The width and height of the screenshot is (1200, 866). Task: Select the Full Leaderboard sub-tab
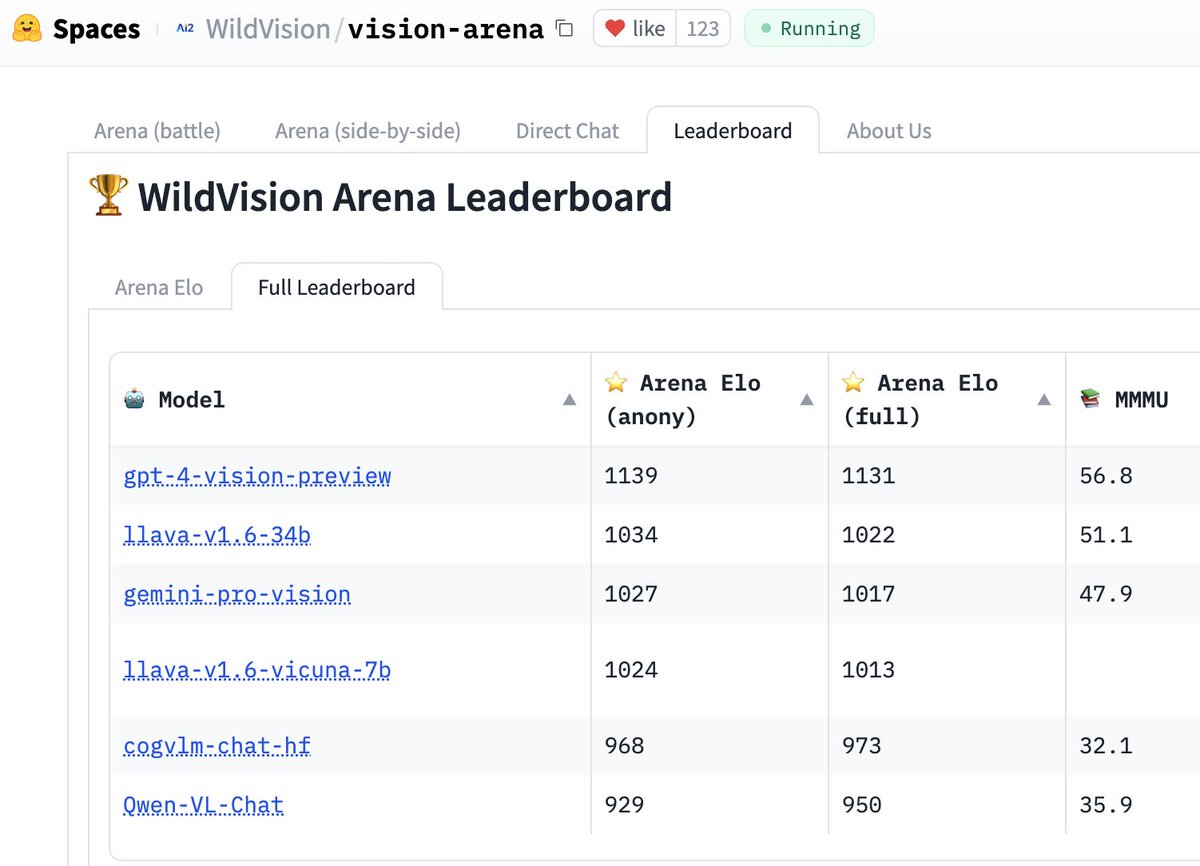pos(337,288)
